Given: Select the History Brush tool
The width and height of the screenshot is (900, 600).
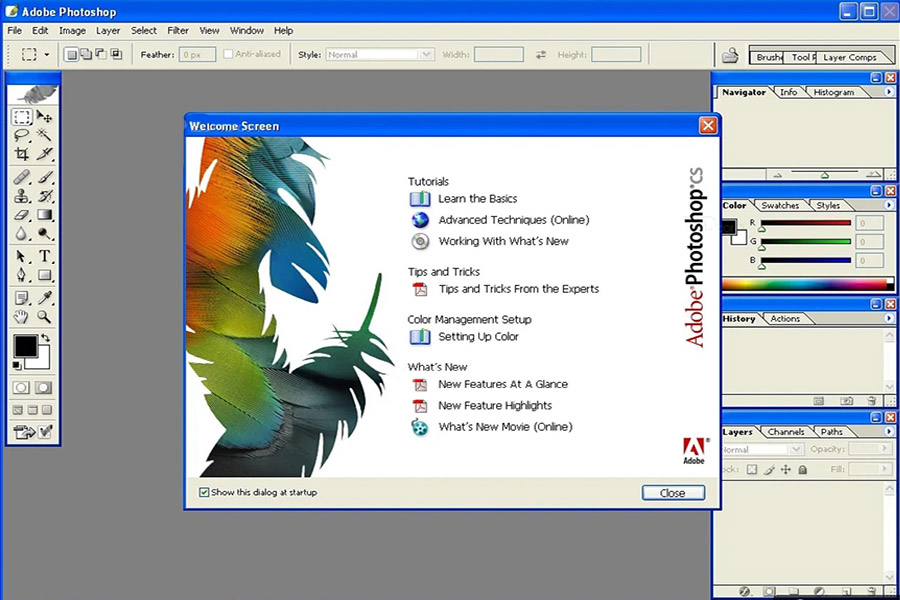Looking at the screenshot, I should pos(44,196).
